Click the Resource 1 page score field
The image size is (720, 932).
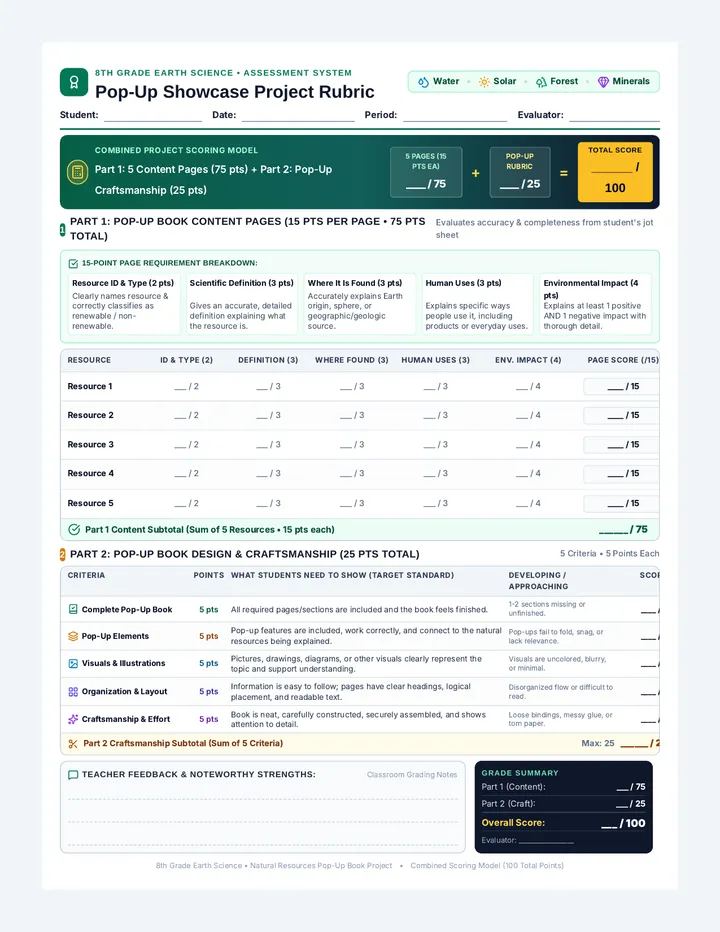click(x=621, y=386)
